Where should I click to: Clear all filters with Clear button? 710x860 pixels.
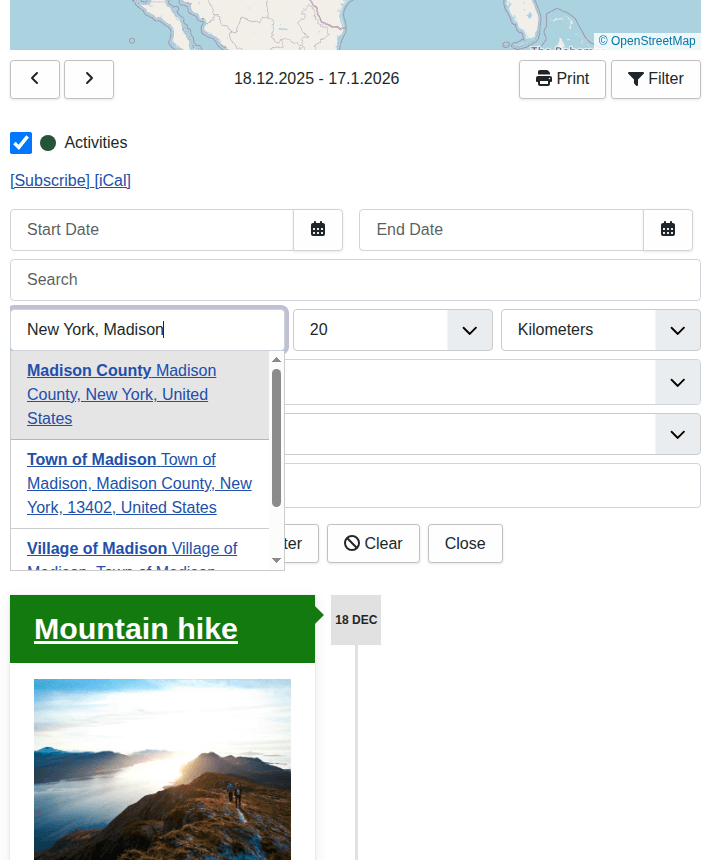(x=373, y=544)
